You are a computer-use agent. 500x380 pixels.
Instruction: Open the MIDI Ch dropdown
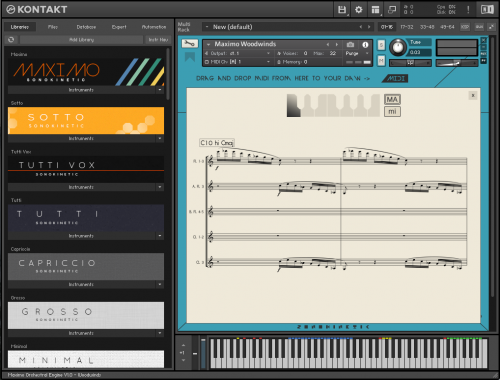click(238, 62)
